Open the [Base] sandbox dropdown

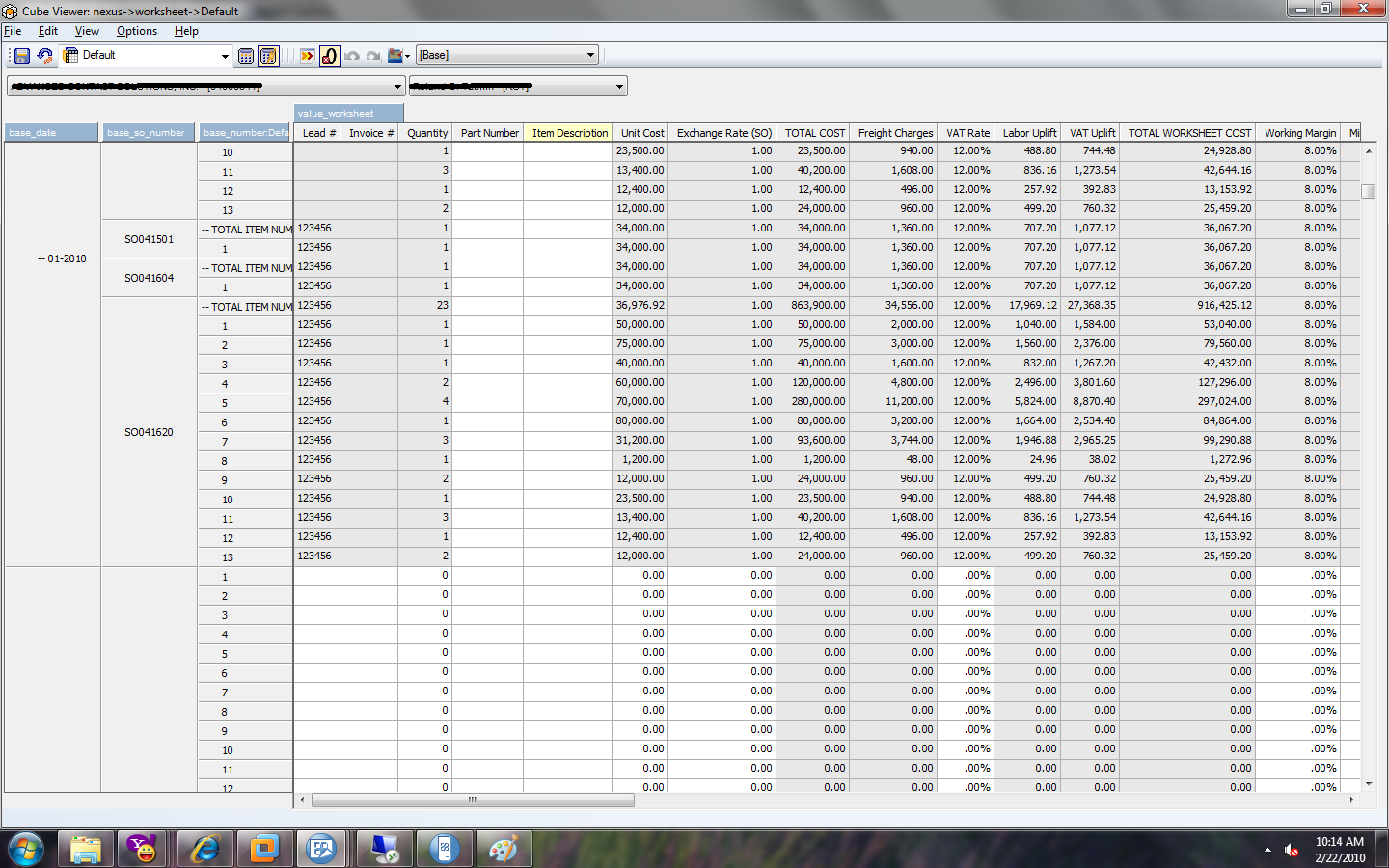[590, 56]
